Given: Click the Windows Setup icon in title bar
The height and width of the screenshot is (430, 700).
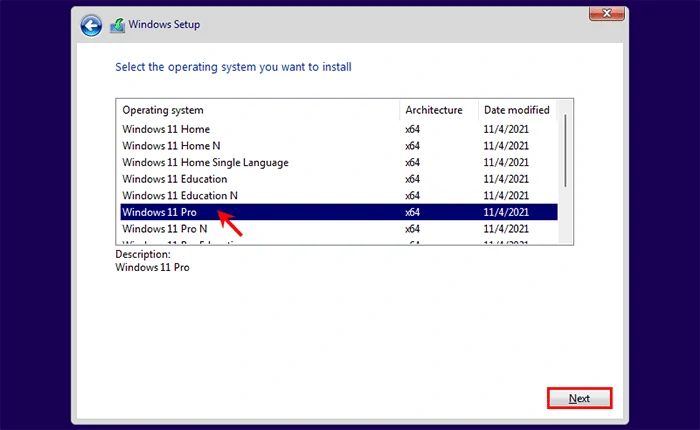Looking at the screenshot, I should (x=117, y=25).
